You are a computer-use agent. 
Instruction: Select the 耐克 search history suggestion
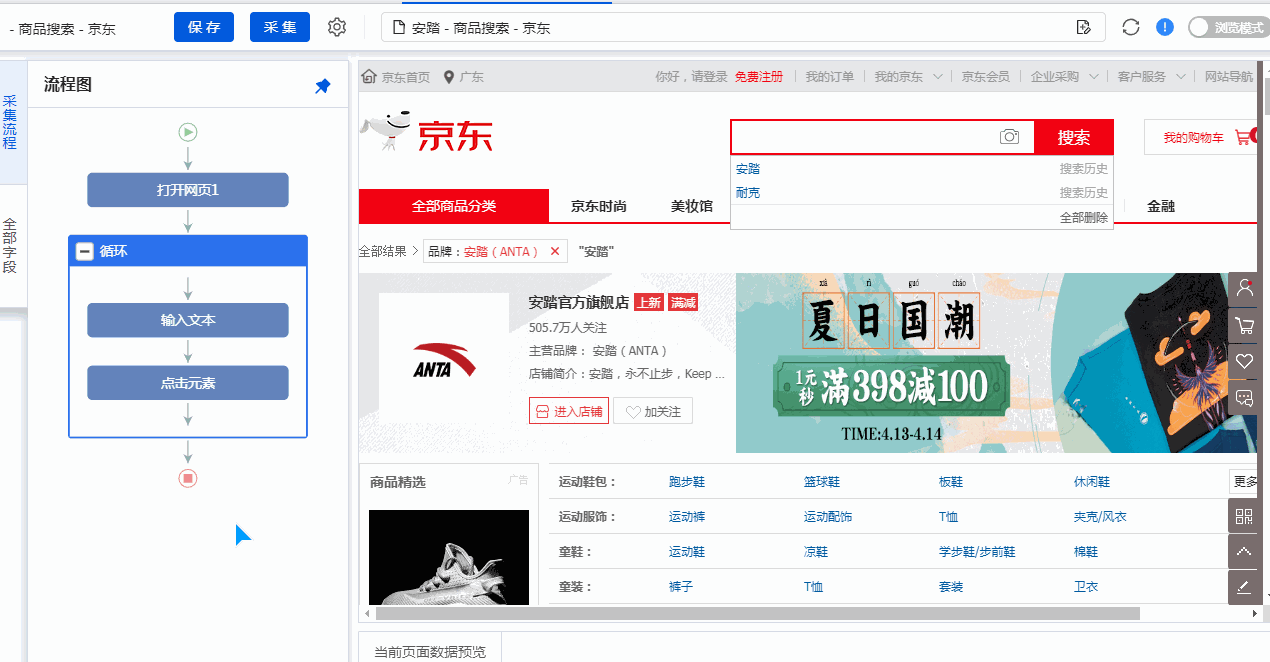[748, 192]
